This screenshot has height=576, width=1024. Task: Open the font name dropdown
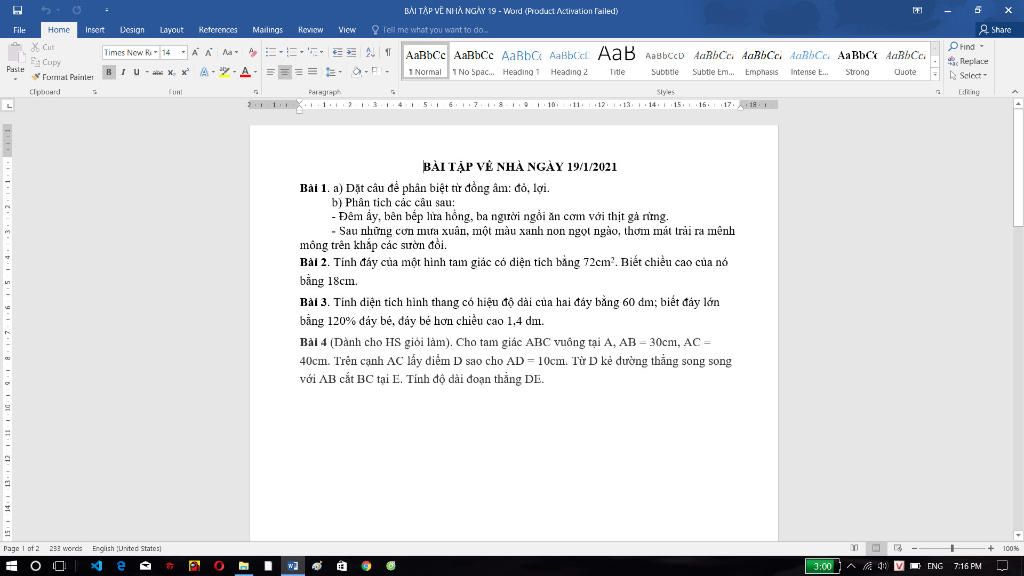[155, 52]
